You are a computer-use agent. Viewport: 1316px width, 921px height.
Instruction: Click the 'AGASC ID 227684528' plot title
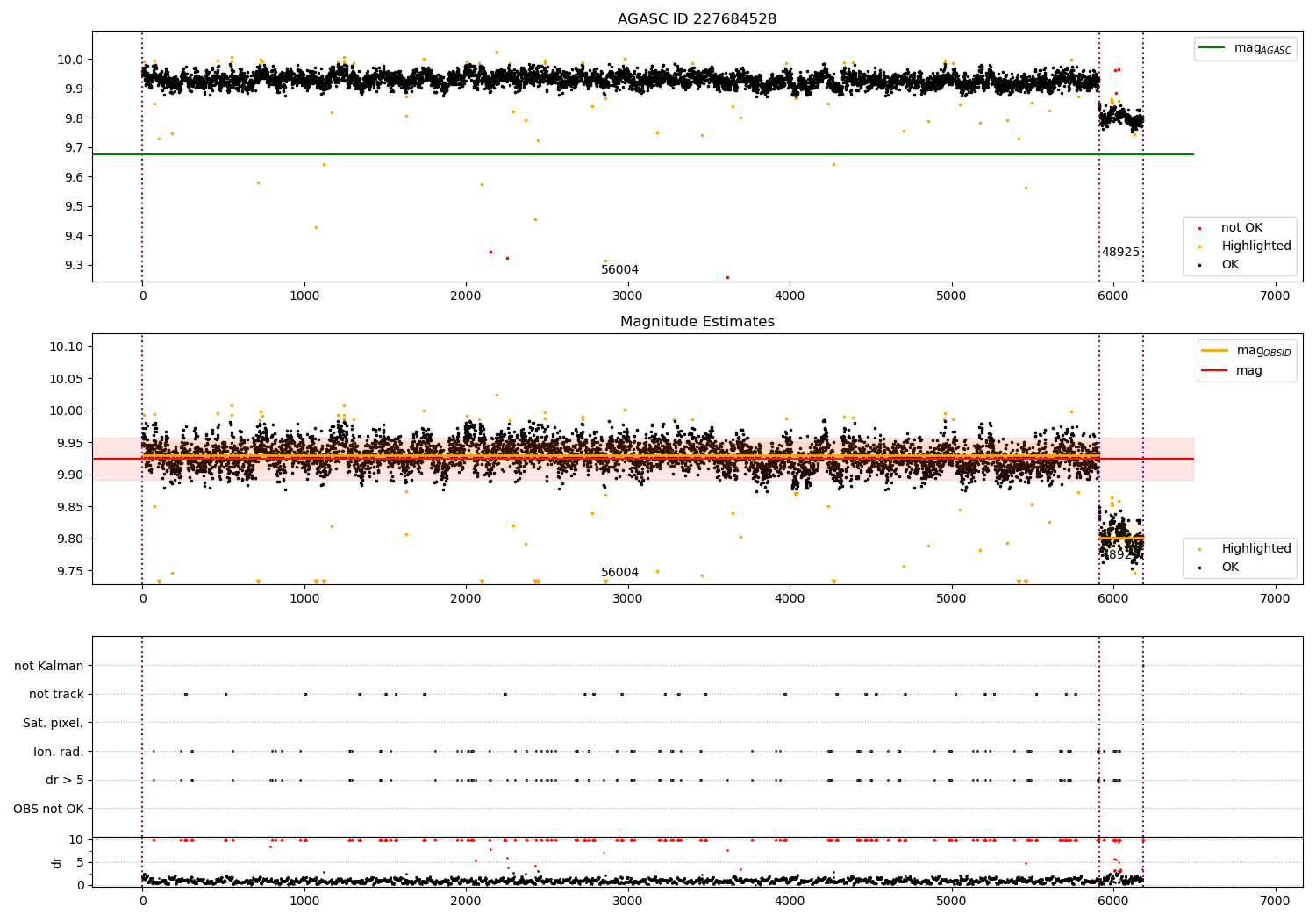[x=697, y=19]
